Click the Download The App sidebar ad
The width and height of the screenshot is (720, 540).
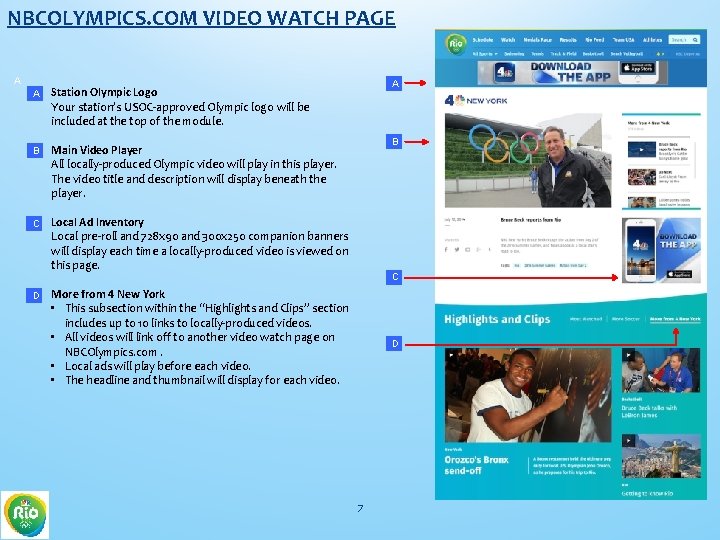pyautogui.click(x=661, y=250)
